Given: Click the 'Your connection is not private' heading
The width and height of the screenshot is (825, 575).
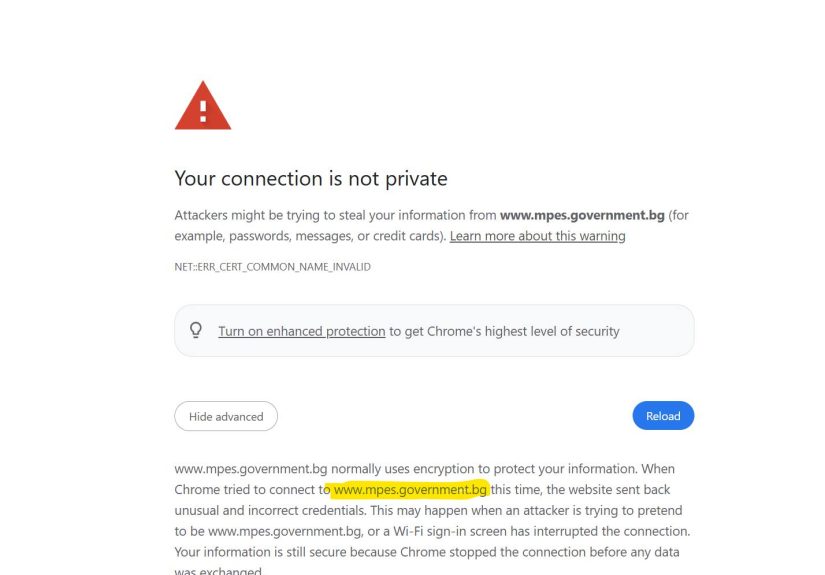Looking at the screenshot, I should coord(310,179).
